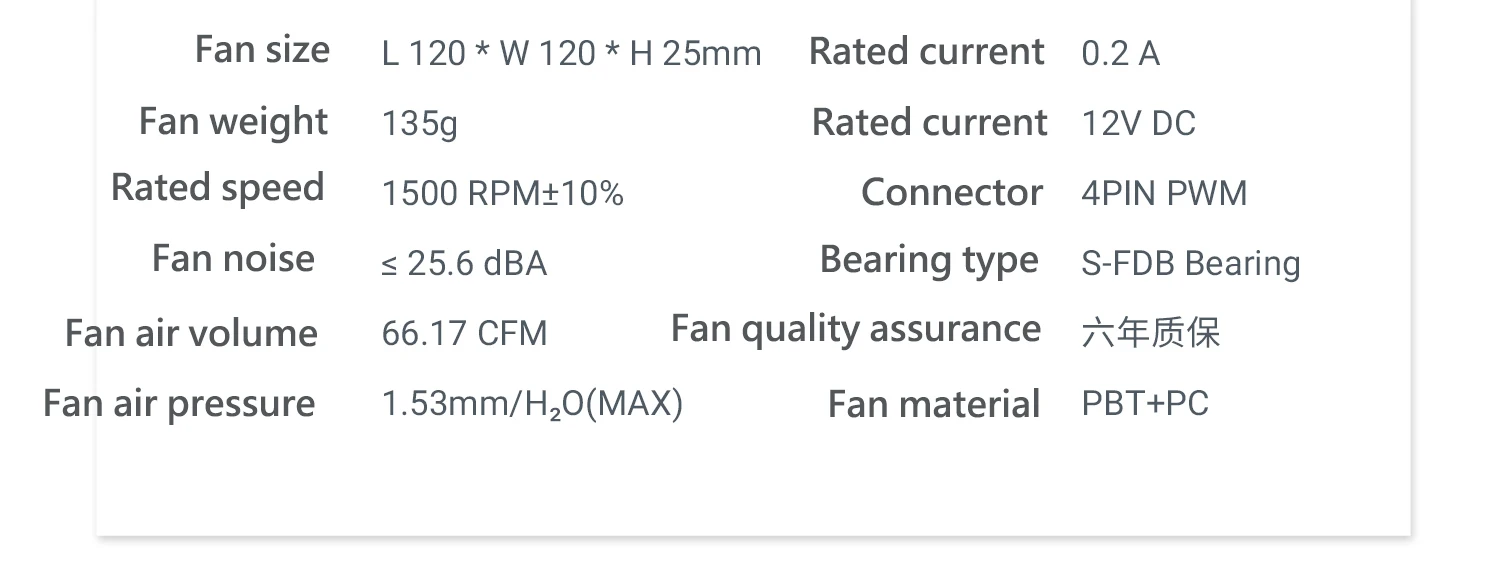Click the "Rated speed" label
This screenshot has height=568, width=1500.
coord(218,188)
